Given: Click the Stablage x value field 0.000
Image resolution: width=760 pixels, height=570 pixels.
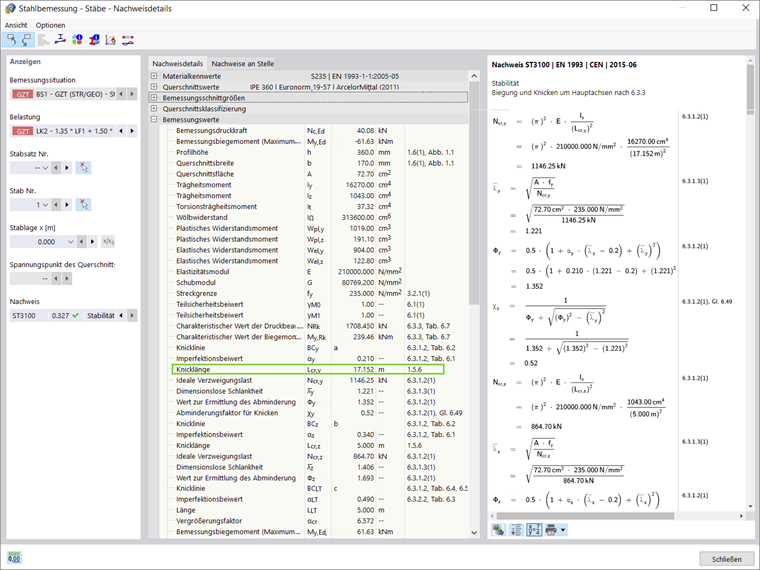Looking at the screenshot, I should pos(38,241).
